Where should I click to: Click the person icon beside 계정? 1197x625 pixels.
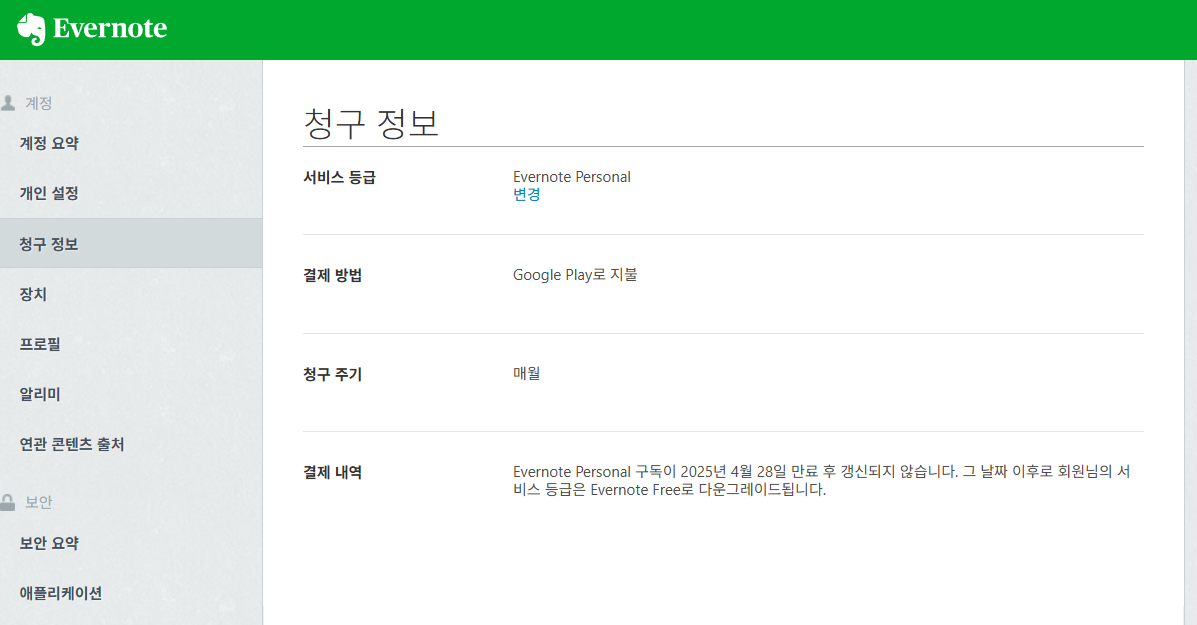click(8, 102)
